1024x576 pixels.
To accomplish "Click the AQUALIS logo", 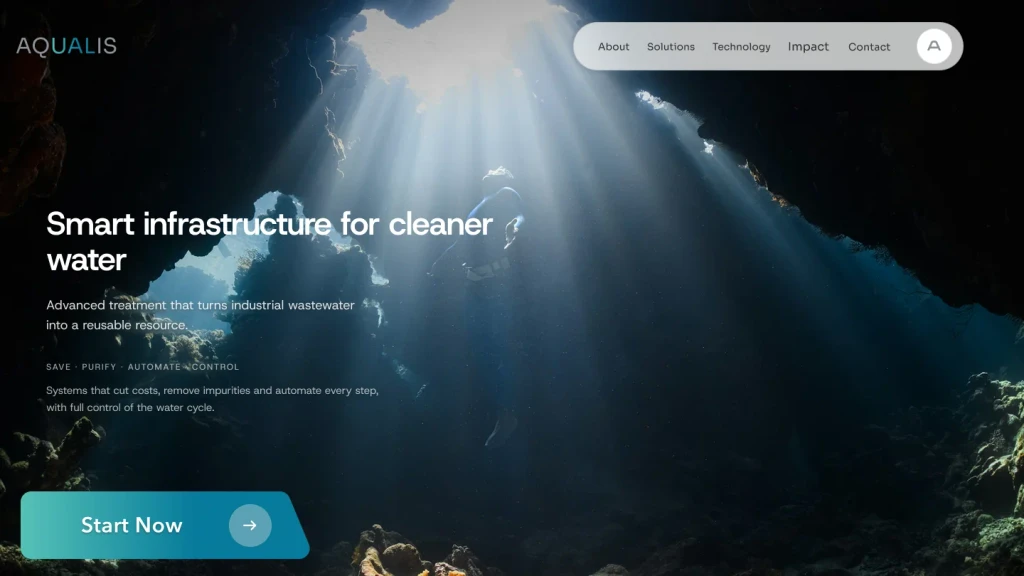I will click(67, 46).
